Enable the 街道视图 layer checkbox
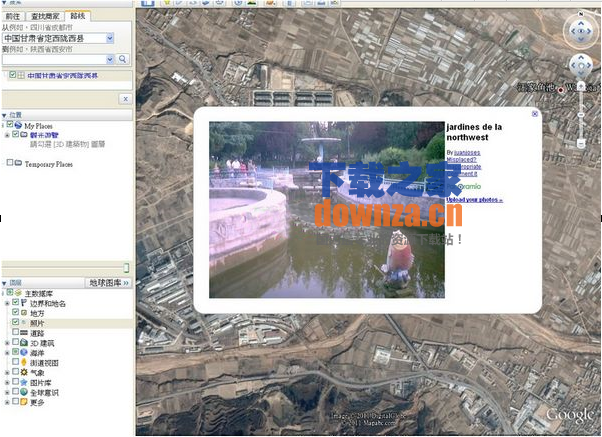 point(15,362)
